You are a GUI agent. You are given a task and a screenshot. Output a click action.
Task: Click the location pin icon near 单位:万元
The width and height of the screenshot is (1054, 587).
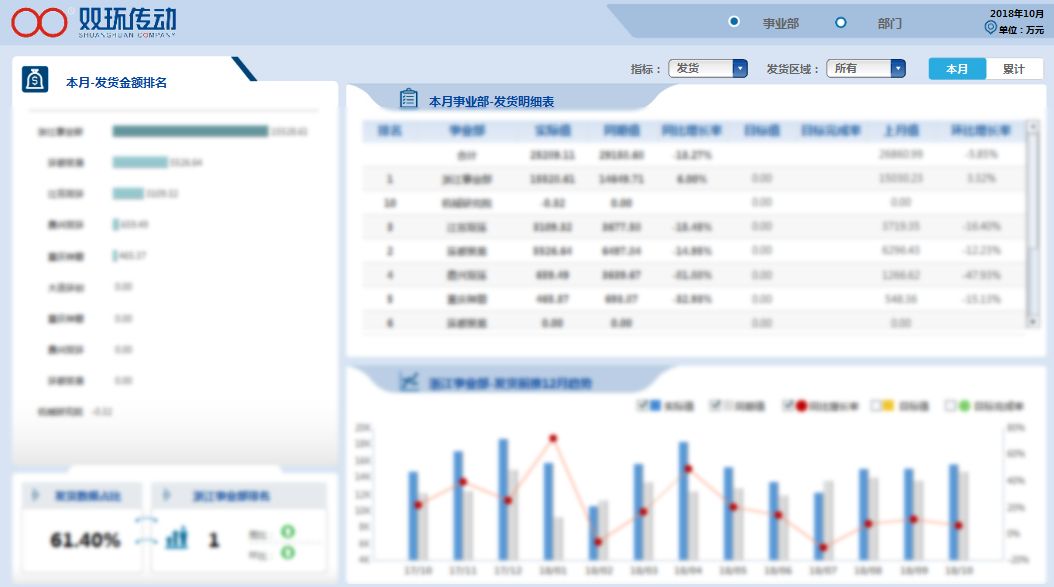point(990,28)
